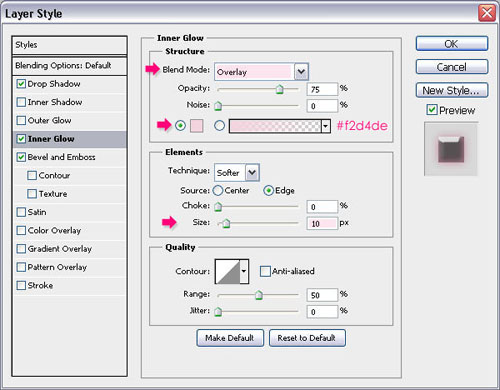Click the New Style button
This screenshot has height=390, width=500.
point(452,90)
